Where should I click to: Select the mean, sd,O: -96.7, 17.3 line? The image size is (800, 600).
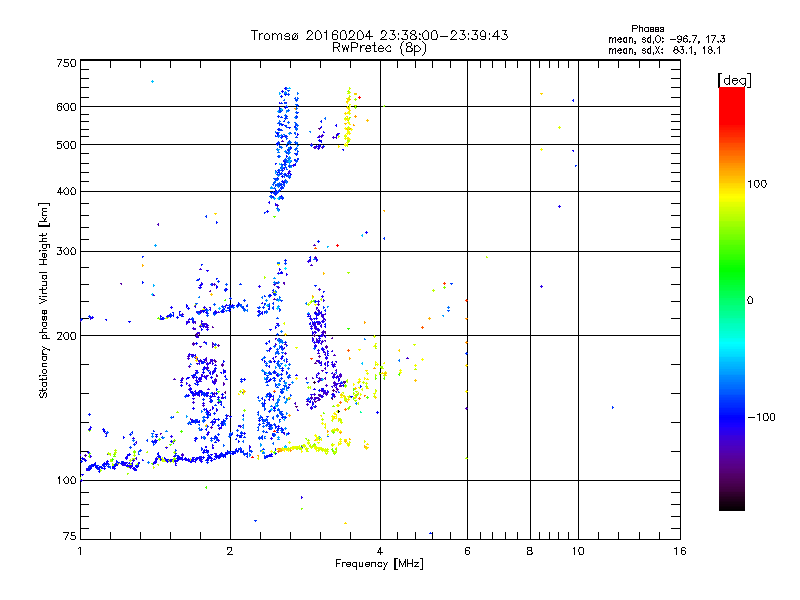point(667,39)
